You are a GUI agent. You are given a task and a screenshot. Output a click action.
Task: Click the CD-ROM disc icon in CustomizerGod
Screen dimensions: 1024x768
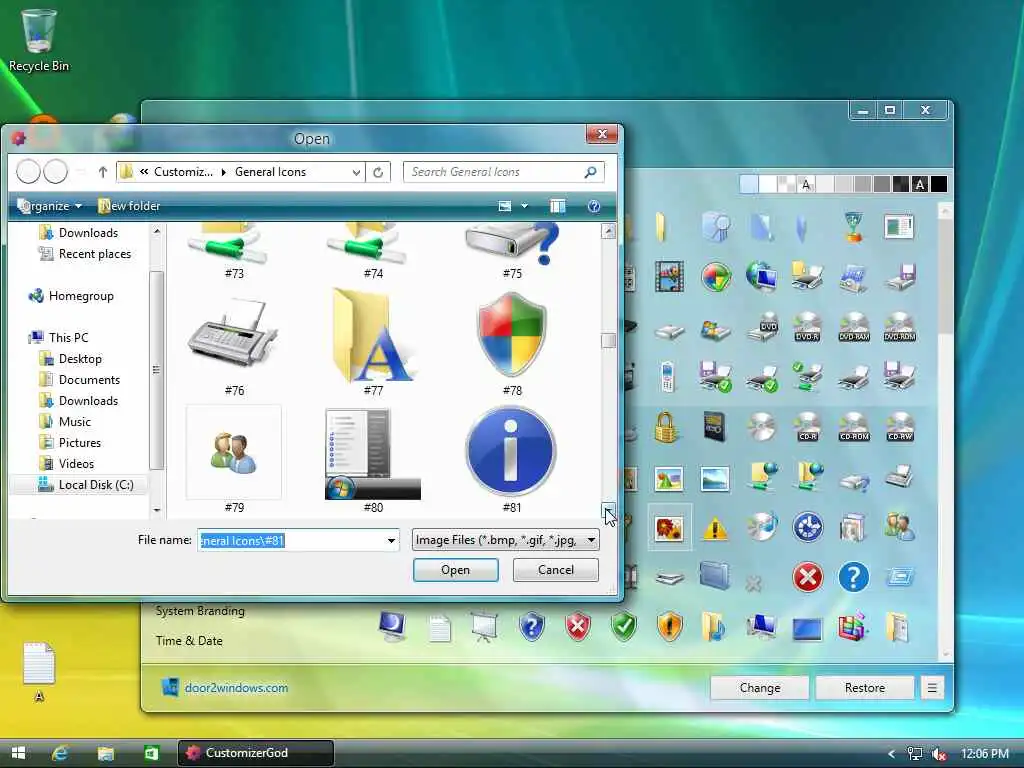[854, 427]
